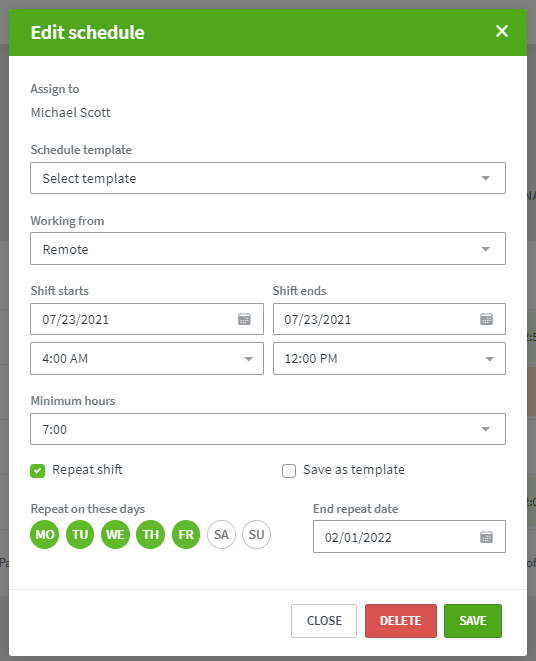536x661 pixels.
Task: Open calendar icon for End repeat date
Action: tap(486, 537)
